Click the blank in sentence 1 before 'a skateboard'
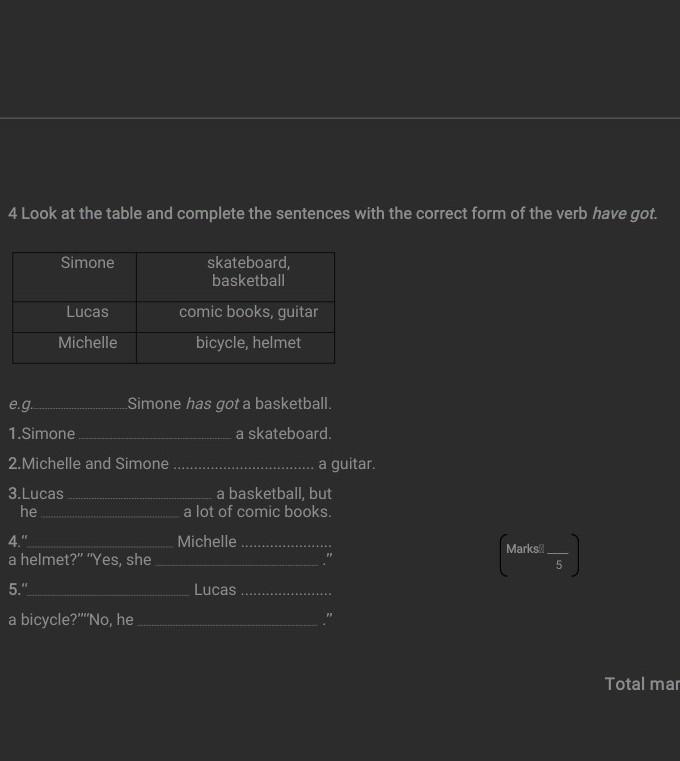The width and height of the screenshot is (680, 761). click(x=154, y=436)
